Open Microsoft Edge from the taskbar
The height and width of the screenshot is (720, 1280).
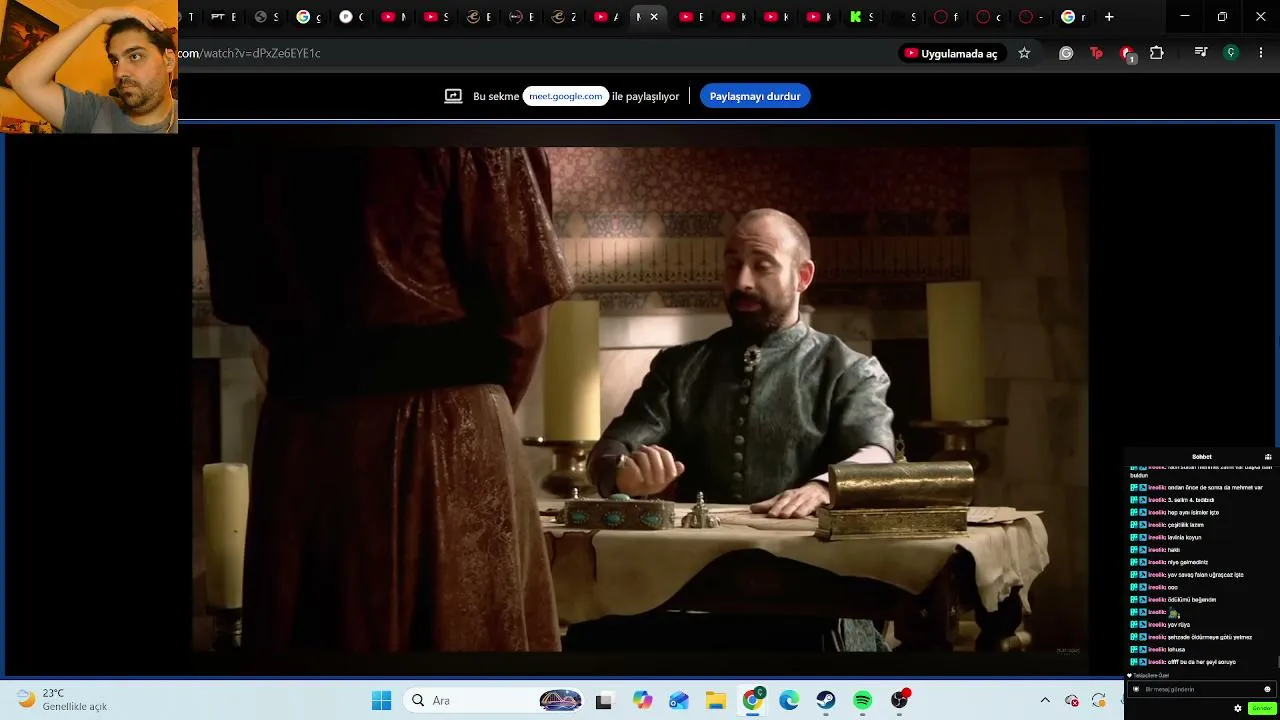coord(789,701)
